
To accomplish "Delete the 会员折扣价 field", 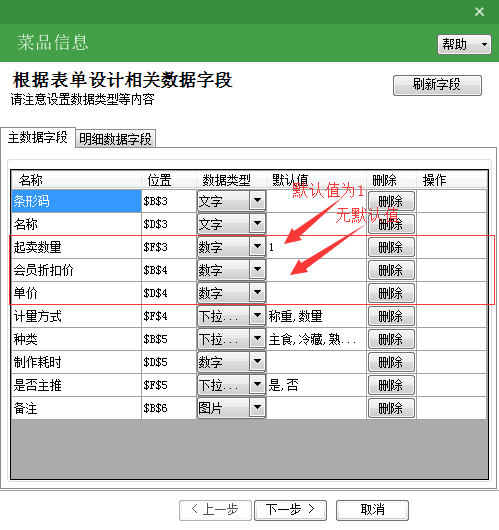I will [391, 270].
